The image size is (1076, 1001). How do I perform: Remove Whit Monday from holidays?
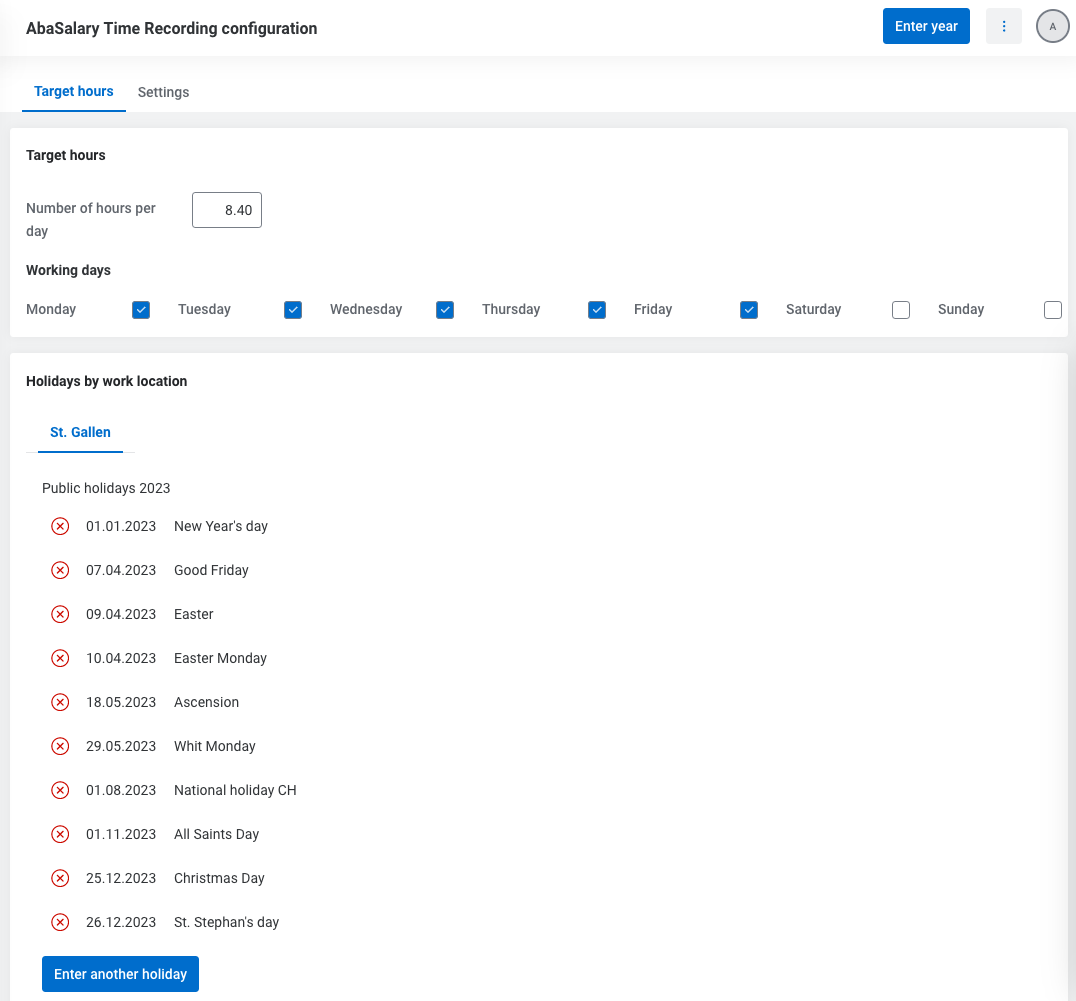[x=60, y=746]
